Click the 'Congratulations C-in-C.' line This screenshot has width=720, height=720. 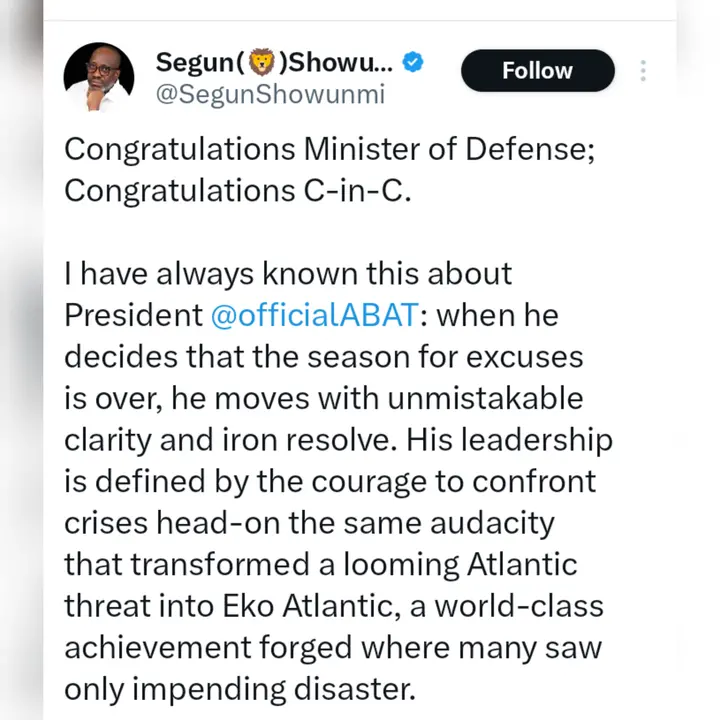coord(238,191)
